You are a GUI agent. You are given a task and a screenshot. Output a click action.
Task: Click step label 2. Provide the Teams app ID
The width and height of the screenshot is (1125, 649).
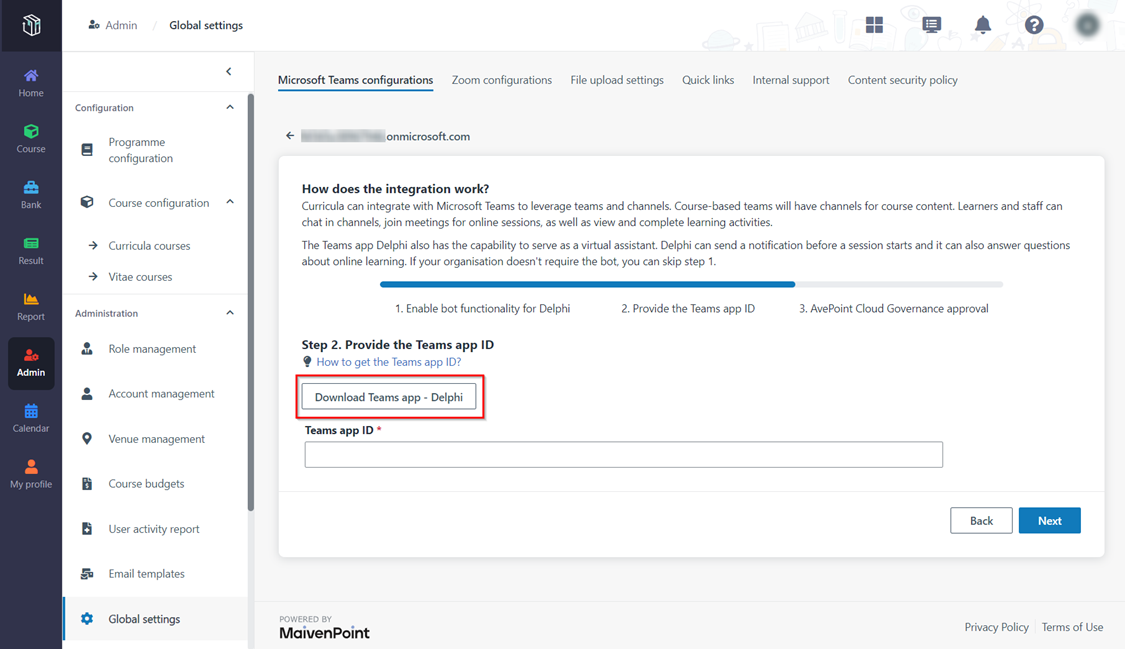click(x=688, y=308)
